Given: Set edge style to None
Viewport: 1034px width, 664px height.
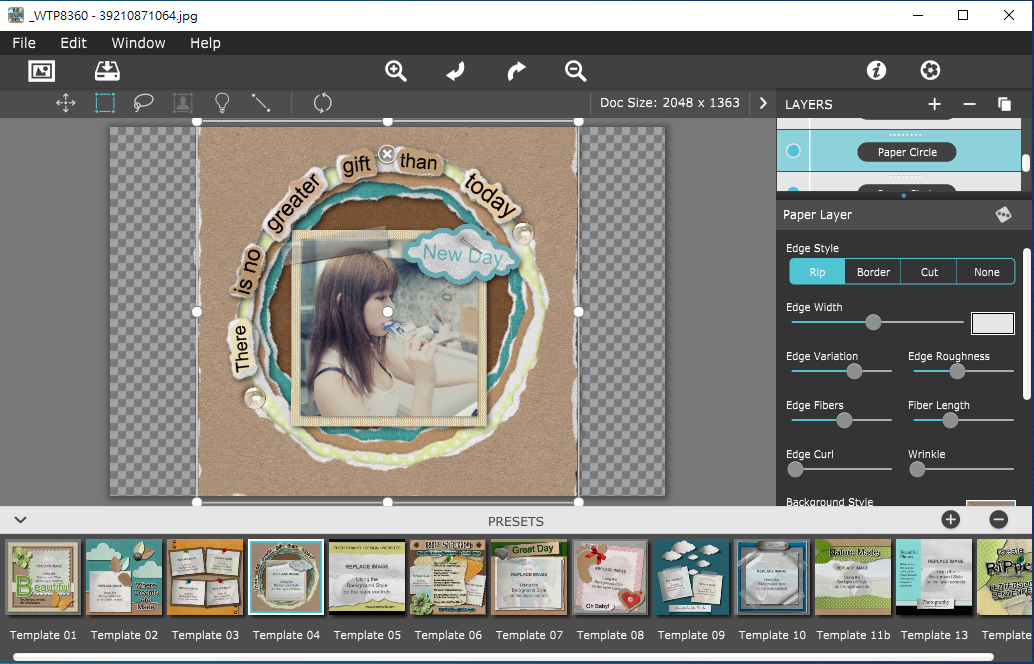Looking at the screenshot, I should (986, 272).
